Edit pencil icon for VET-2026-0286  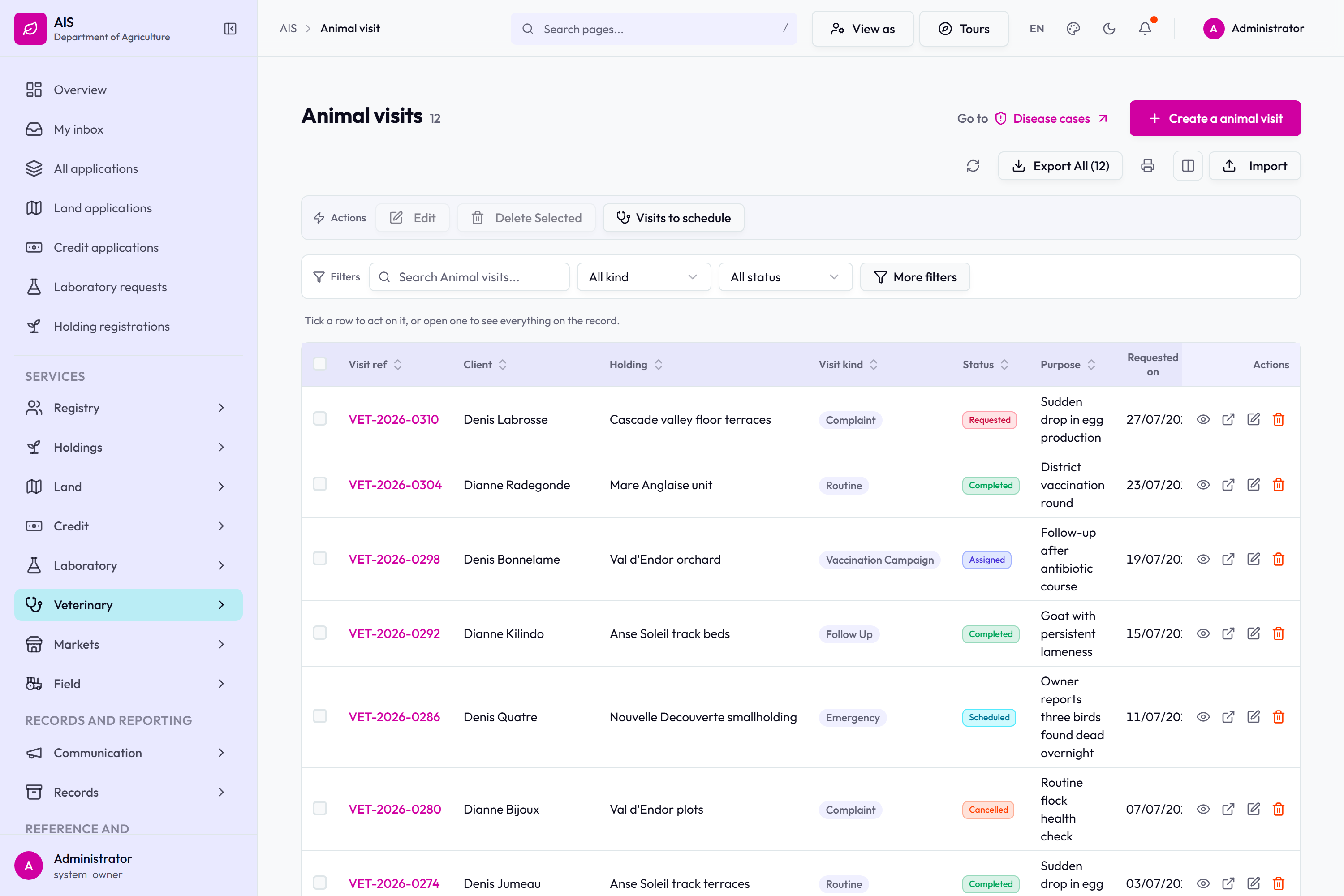1253,716
